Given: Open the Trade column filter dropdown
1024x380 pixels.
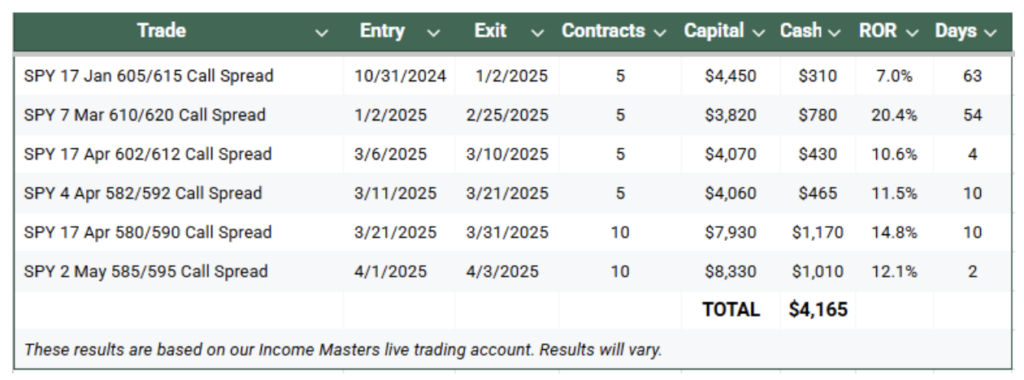Looking at the screenshot, I should point(321,33).
